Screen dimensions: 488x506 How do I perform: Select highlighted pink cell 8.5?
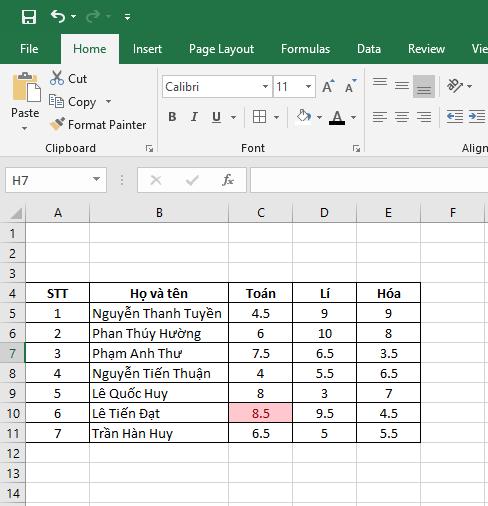261,413
